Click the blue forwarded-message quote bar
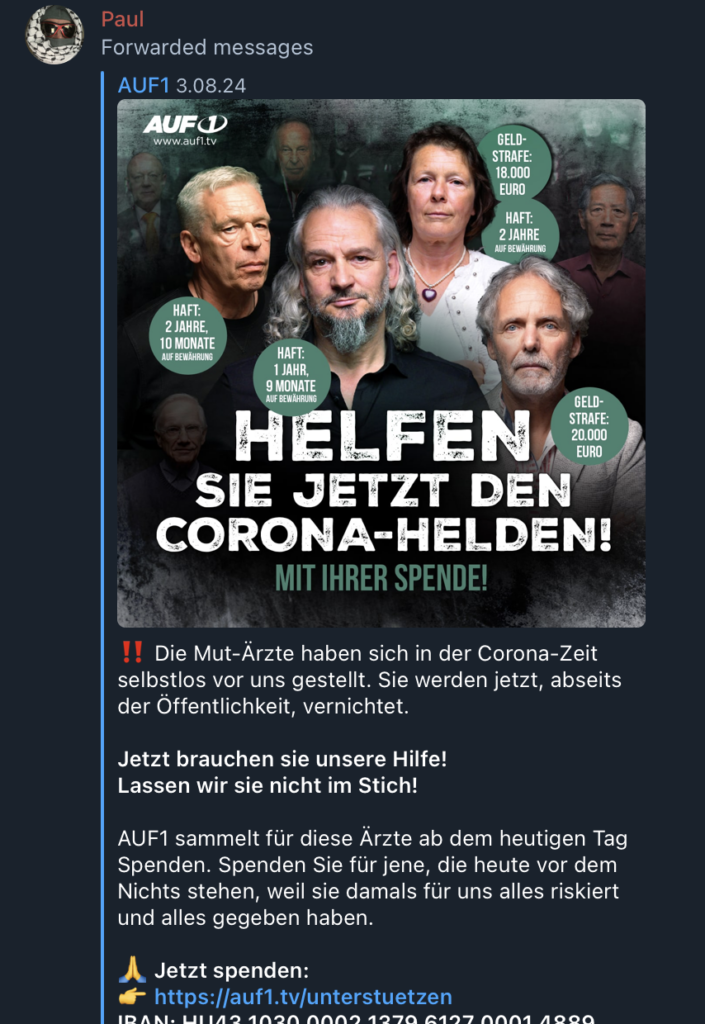This screenshot has width=705, height=1024. (102, 547)
